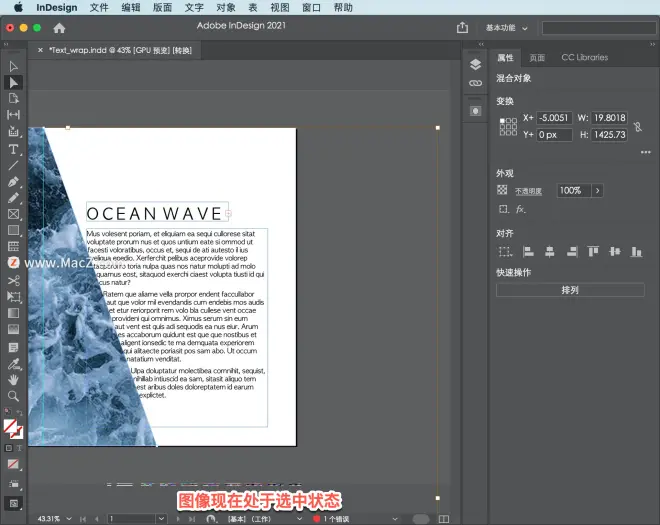Screen dimensions: 660x525
Task: Click the corner options icon in Appearance
Action: tap(503, 209)
